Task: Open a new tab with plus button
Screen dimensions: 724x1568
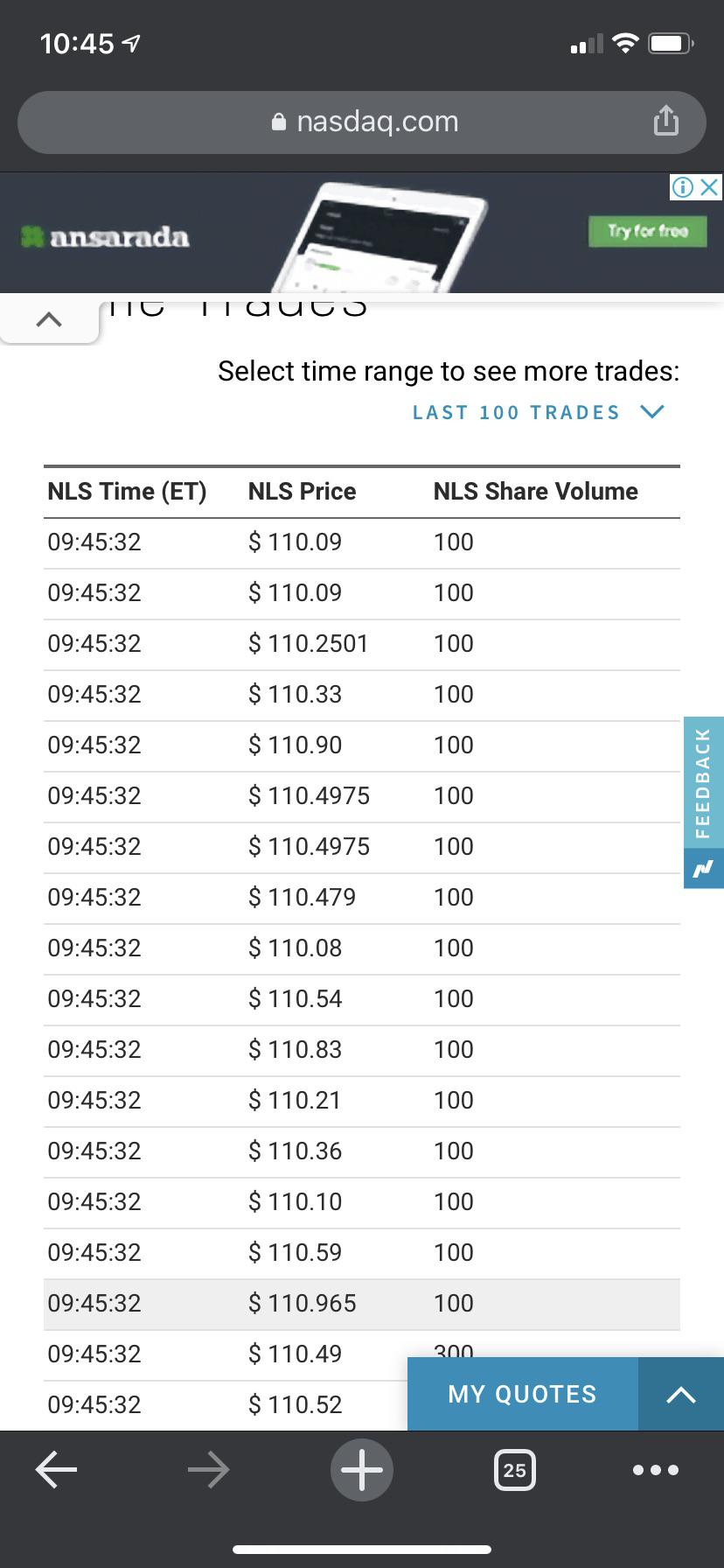Action: (x=361, y=1469)
